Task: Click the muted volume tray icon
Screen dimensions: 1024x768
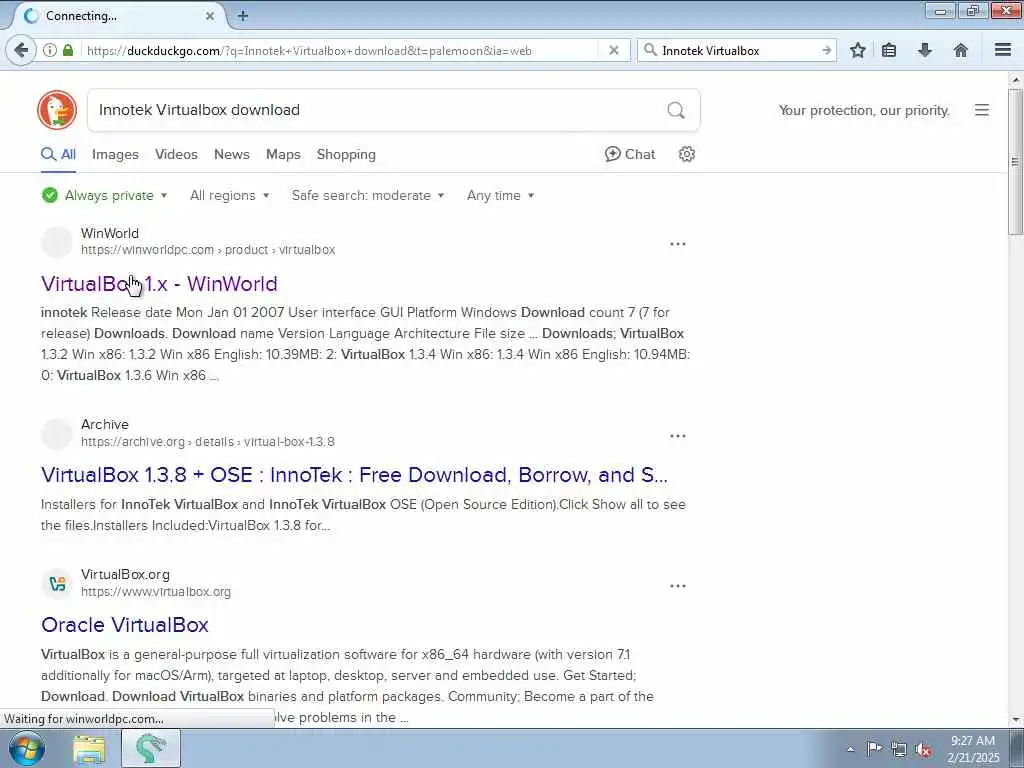Action: (923, 750)
